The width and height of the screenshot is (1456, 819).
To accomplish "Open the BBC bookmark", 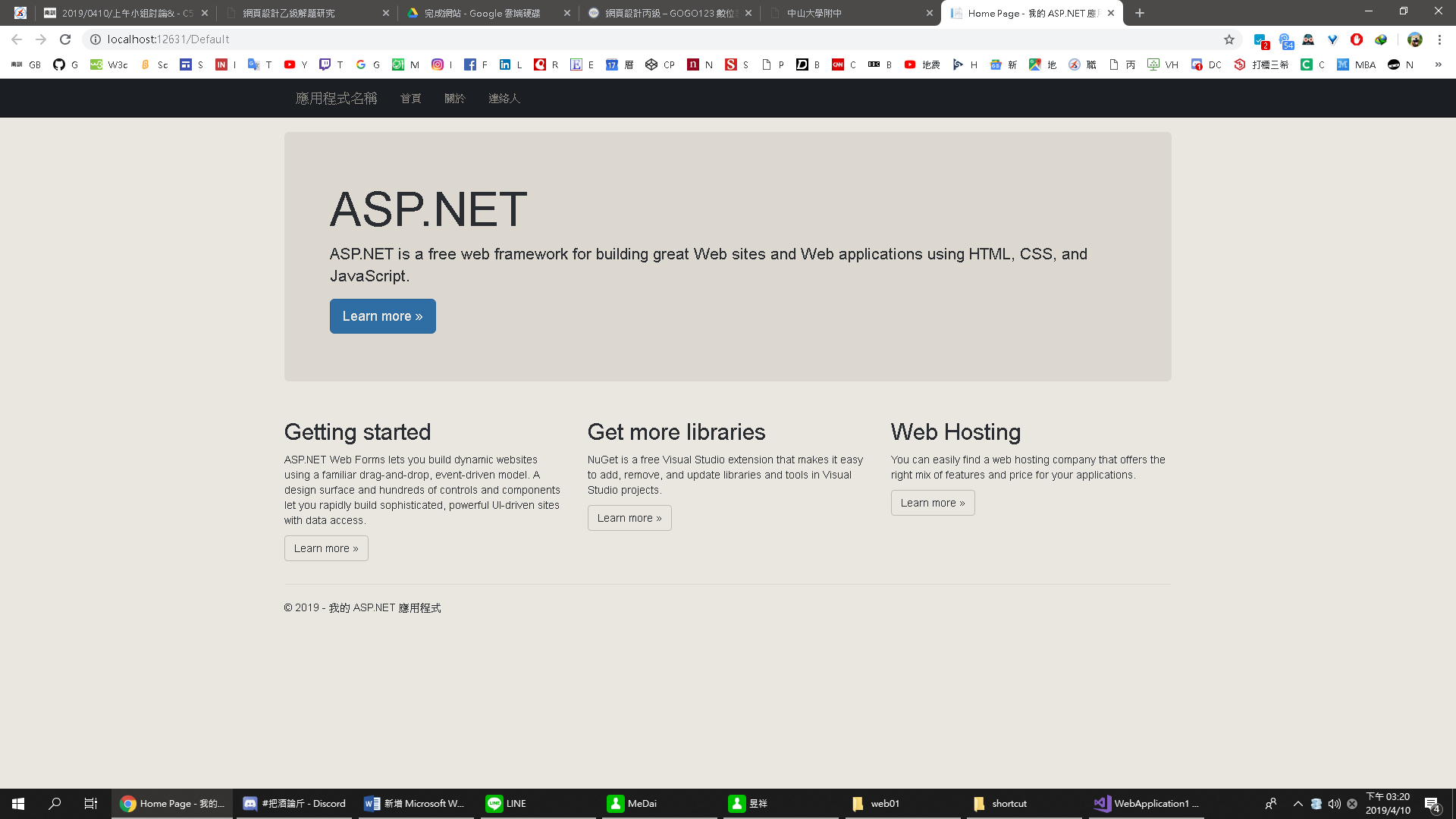I will click(x=880, y=65).
